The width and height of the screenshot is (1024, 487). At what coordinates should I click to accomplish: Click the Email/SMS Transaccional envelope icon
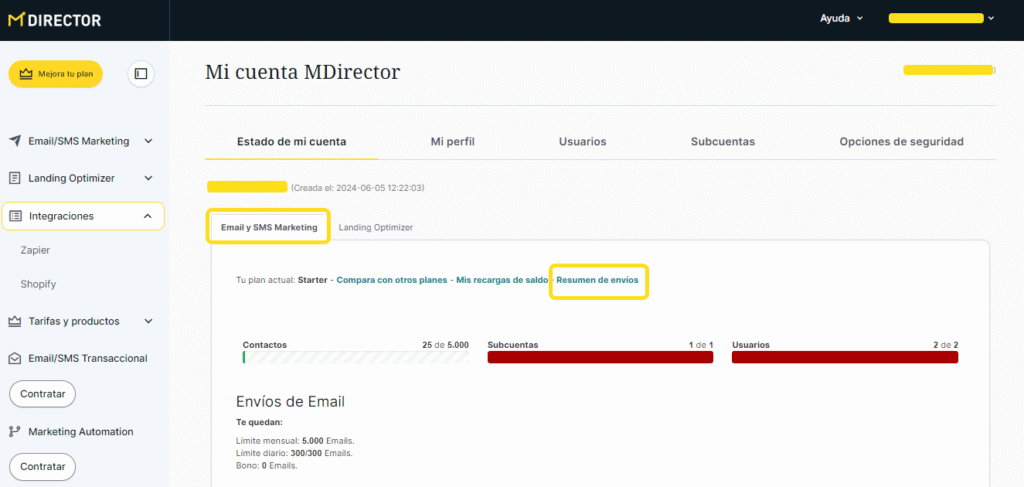pyautogui.click(x=15, y=358)
